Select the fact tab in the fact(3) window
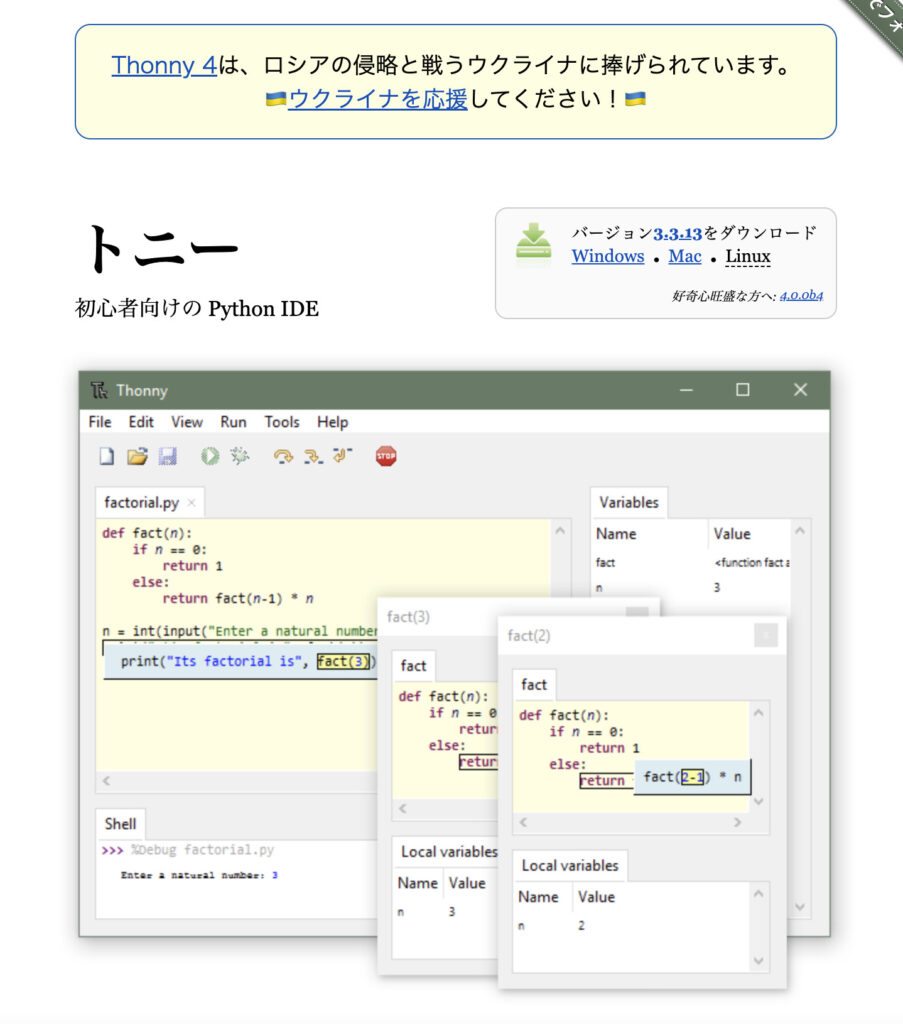This screenshot has width=903, height=1024. point(413,665)
